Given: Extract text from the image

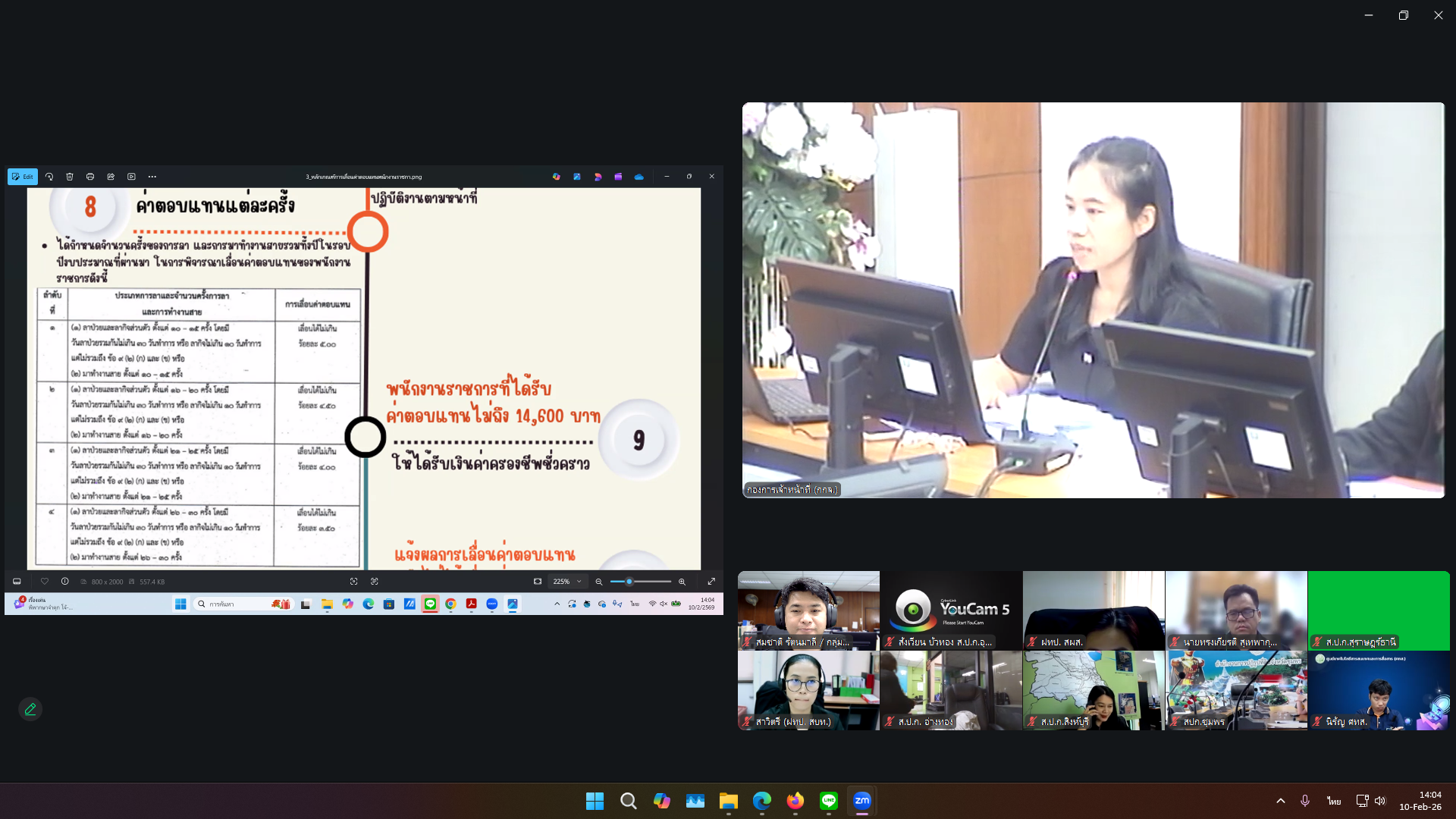Looking at the screenshot, I should (x=375, y=582).
